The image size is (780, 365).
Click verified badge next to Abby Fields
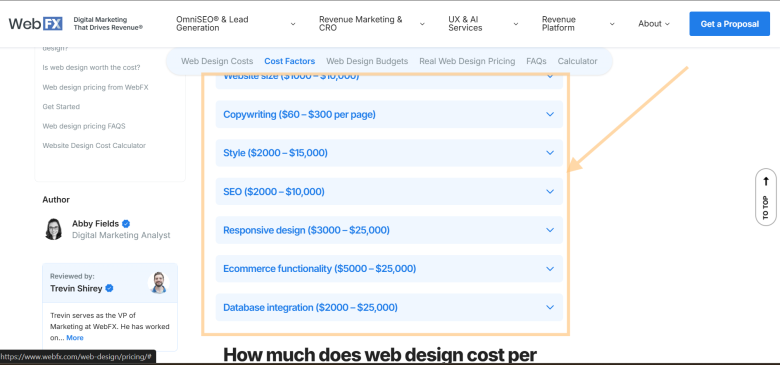point(126,224)
